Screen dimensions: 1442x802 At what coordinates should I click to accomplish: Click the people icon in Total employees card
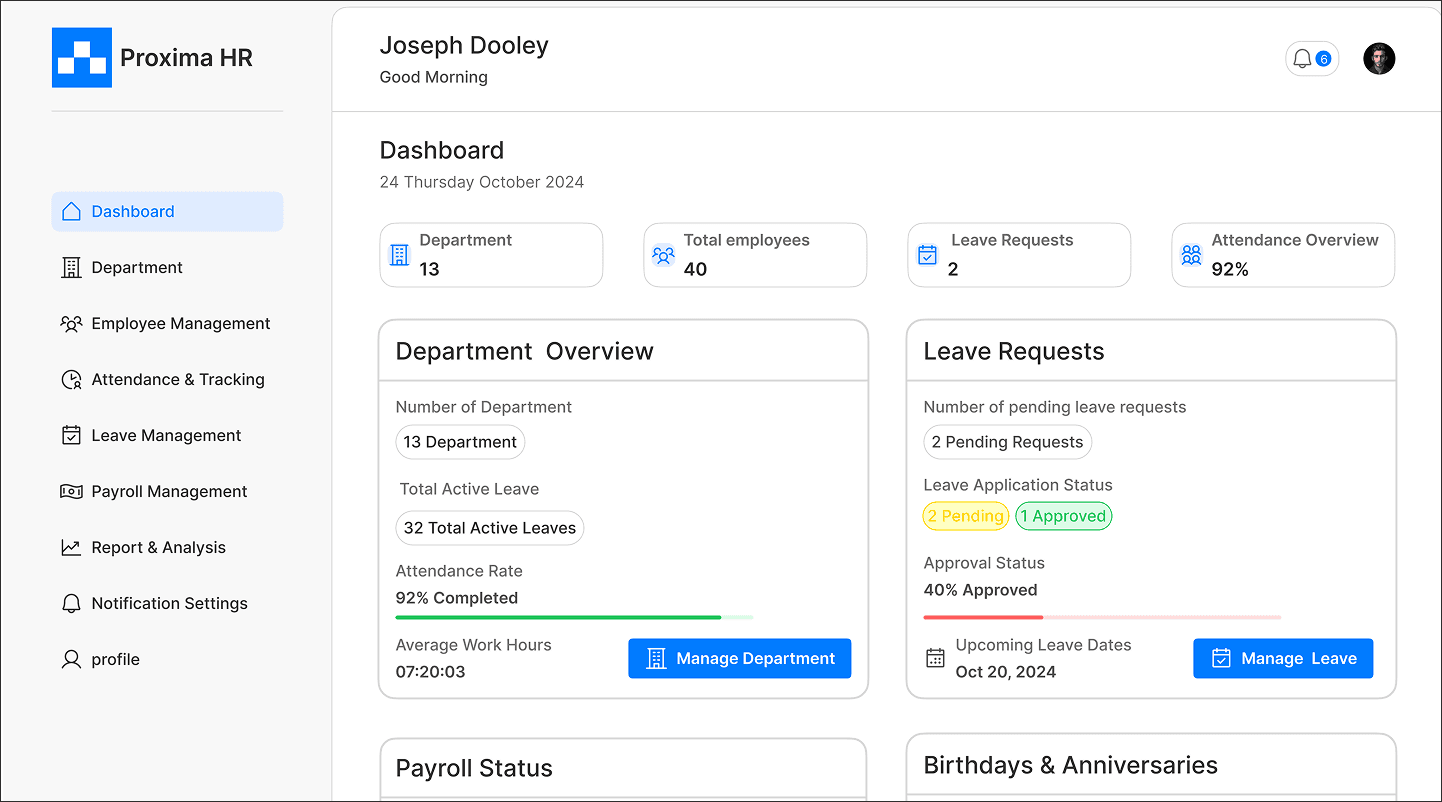click(663, 255)
